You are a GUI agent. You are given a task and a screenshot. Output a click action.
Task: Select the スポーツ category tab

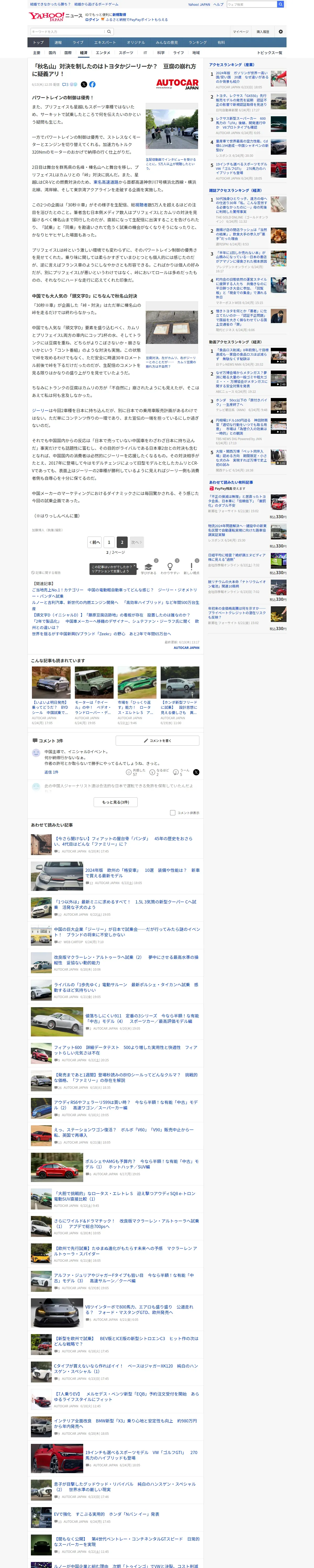coord(126,53)
